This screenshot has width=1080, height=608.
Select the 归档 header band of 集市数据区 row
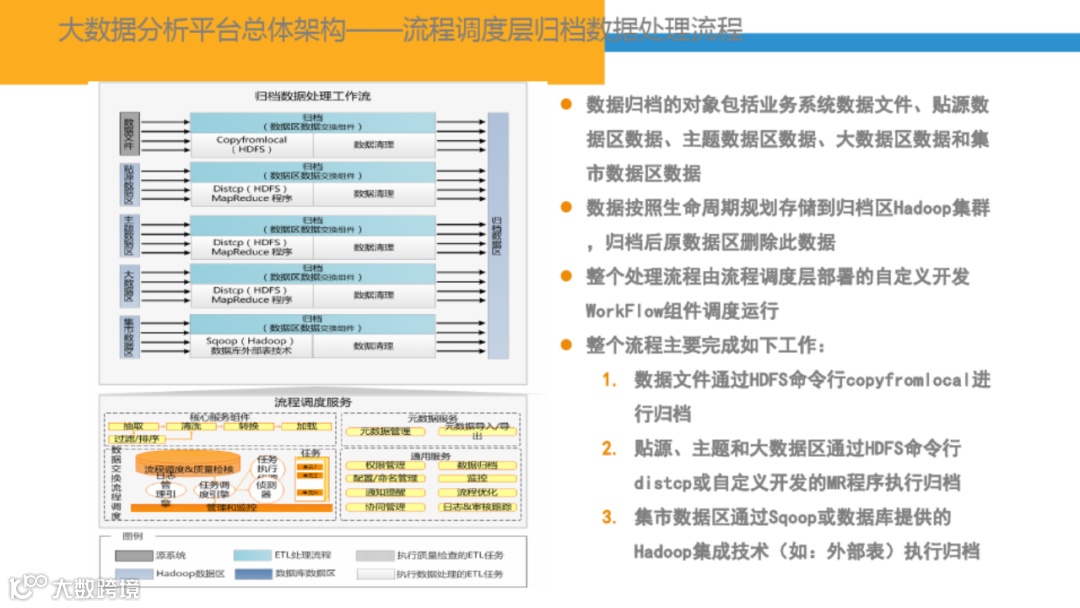(x=313, y=324)
